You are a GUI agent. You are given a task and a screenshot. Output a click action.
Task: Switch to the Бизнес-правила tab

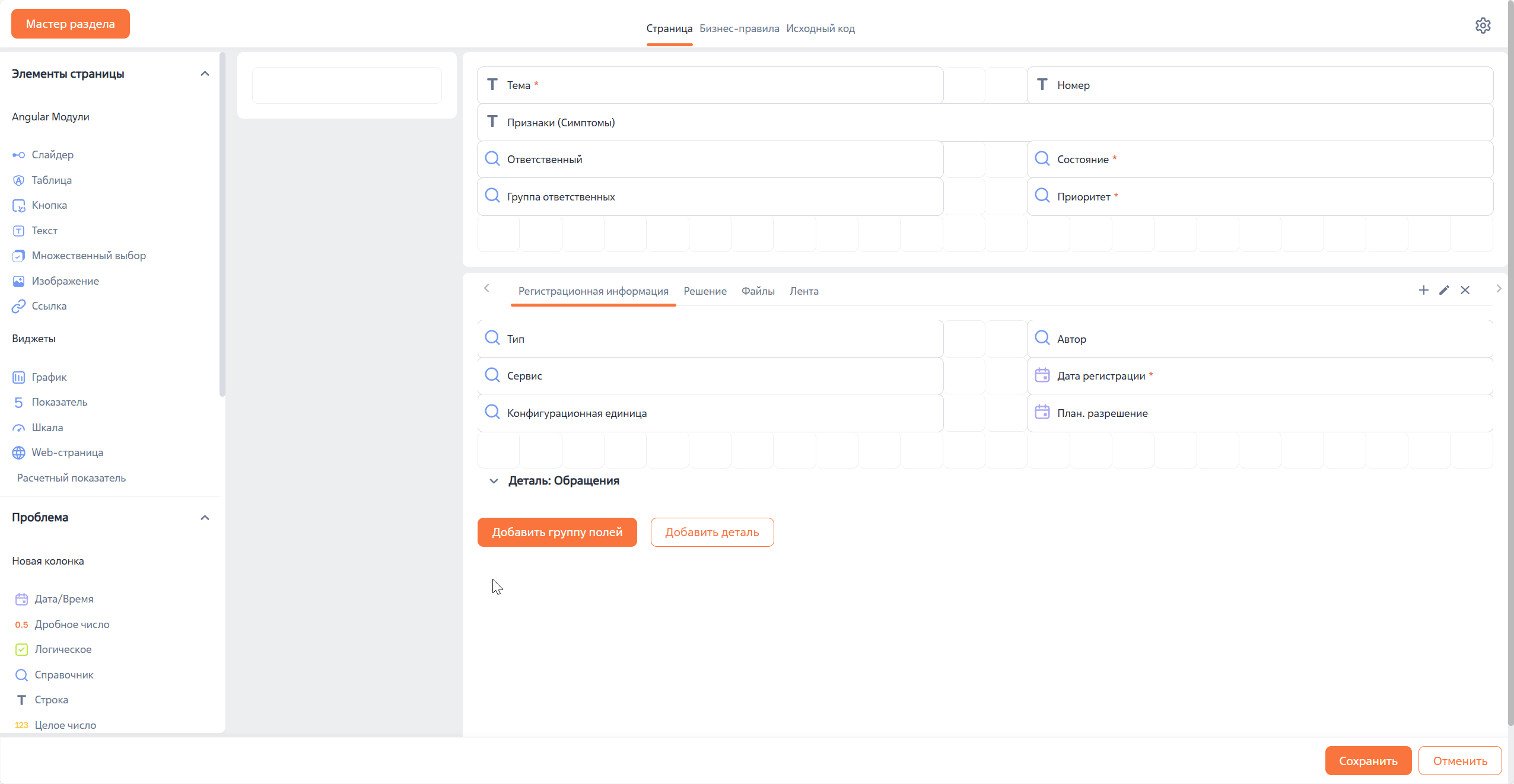[x=739, y=28]
